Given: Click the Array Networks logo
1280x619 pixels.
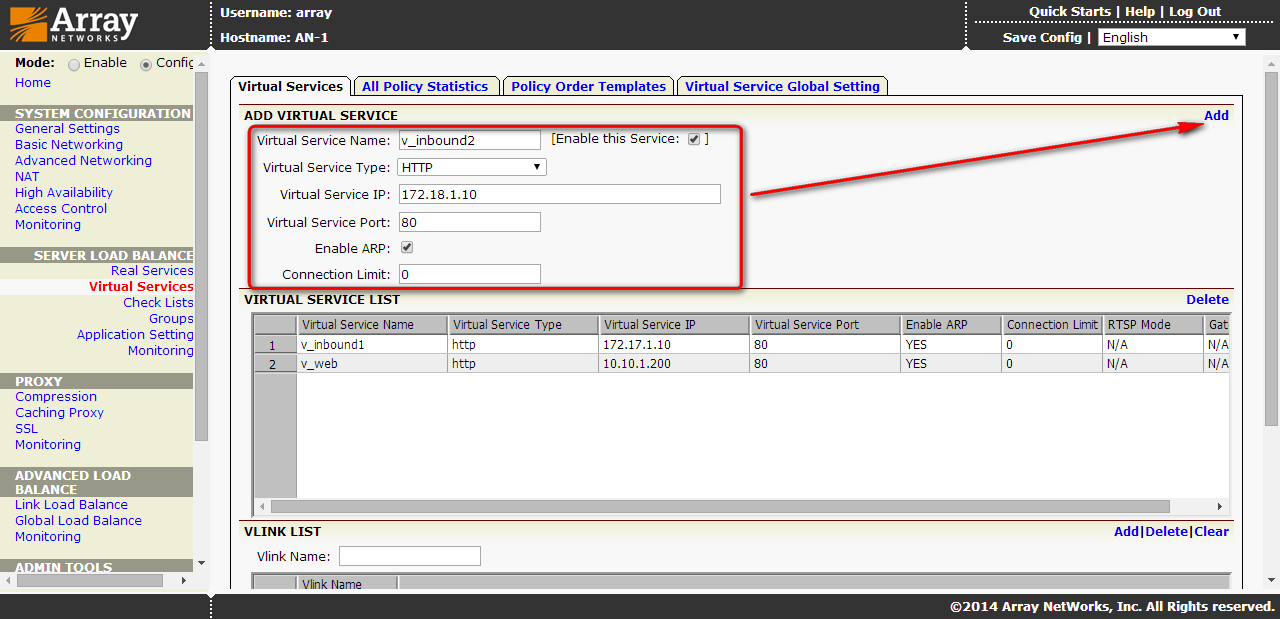Looking at the screenshot, I should pyautogui.click(x=73, y=24).
